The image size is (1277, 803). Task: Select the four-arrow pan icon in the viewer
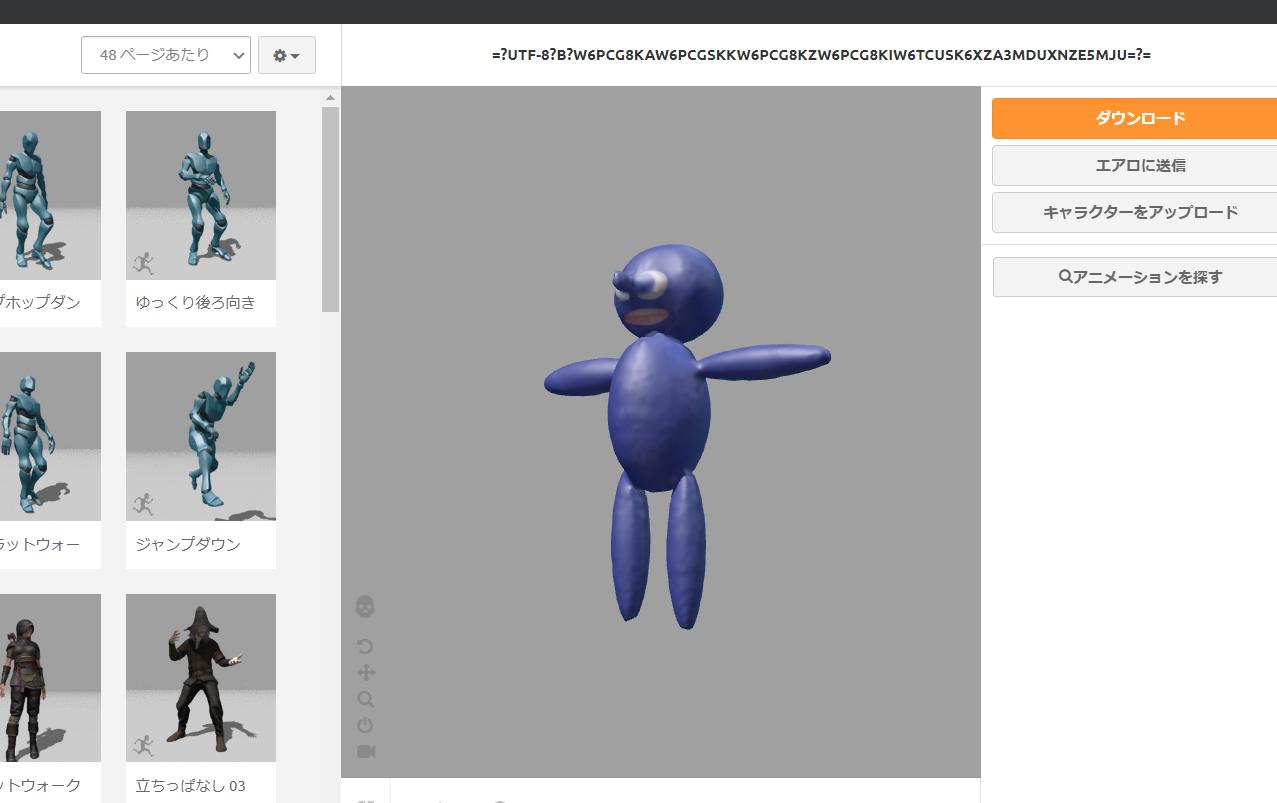(365, 673)
